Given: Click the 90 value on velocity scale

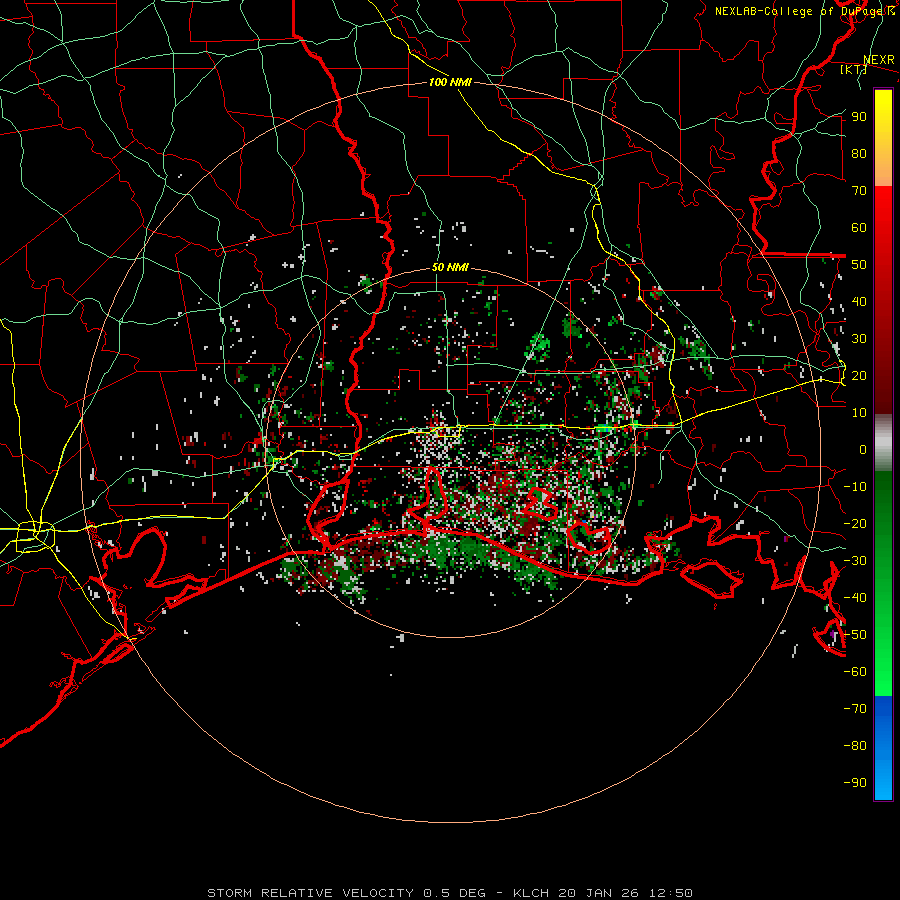Looking at the screenshot, I should [x=859, y=117].
